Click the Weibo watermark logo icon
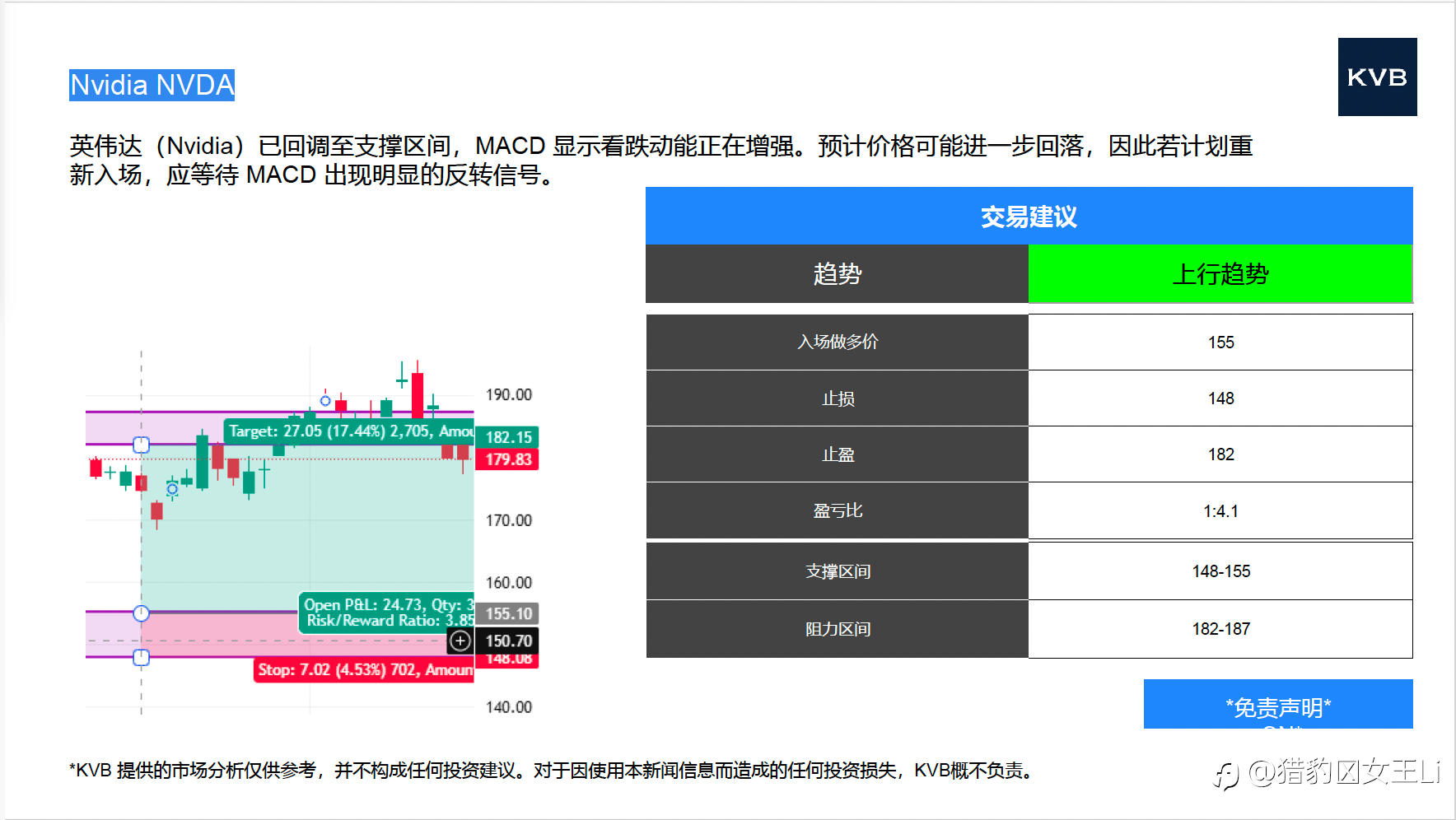The width and height of the screenshot is (1456, 820). (1226, 775)
